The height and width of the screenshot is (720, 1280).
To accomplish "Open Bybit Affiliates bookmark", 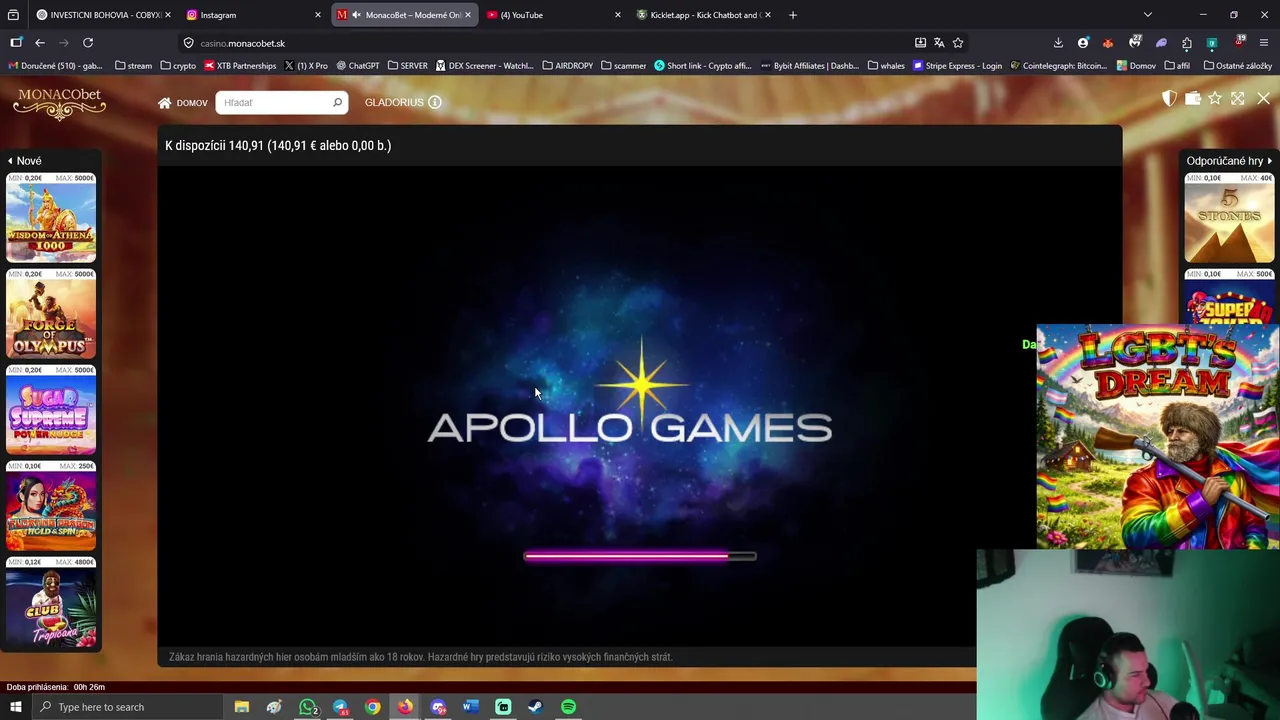I will tap(809, 66).
